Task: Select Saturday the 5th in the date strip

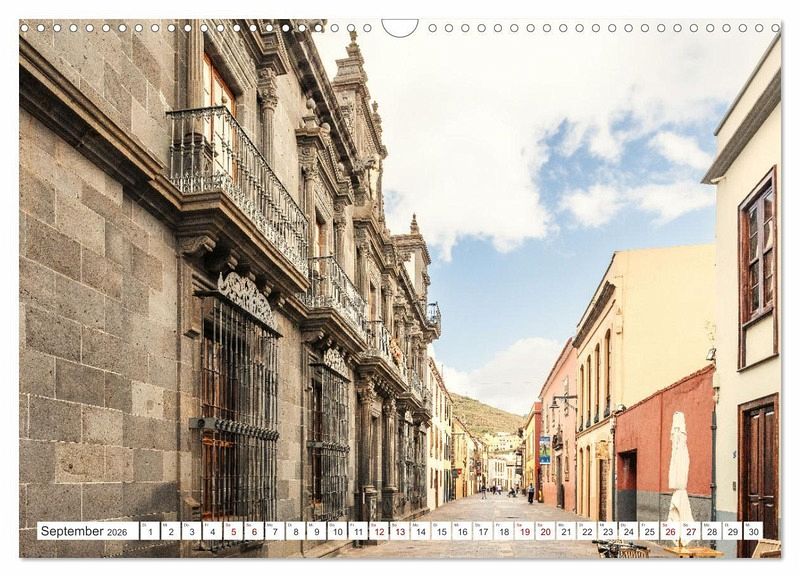Action: click(x=232, y=531)
